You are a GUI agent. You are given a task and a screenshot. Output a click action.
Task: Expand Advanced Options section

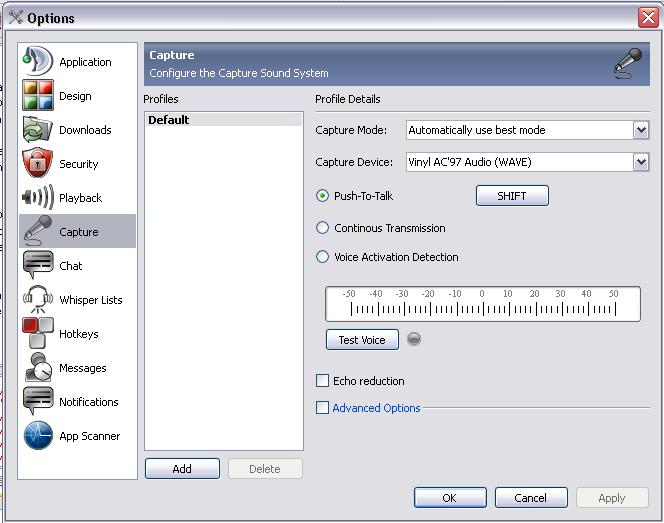[x=322, y=408]
